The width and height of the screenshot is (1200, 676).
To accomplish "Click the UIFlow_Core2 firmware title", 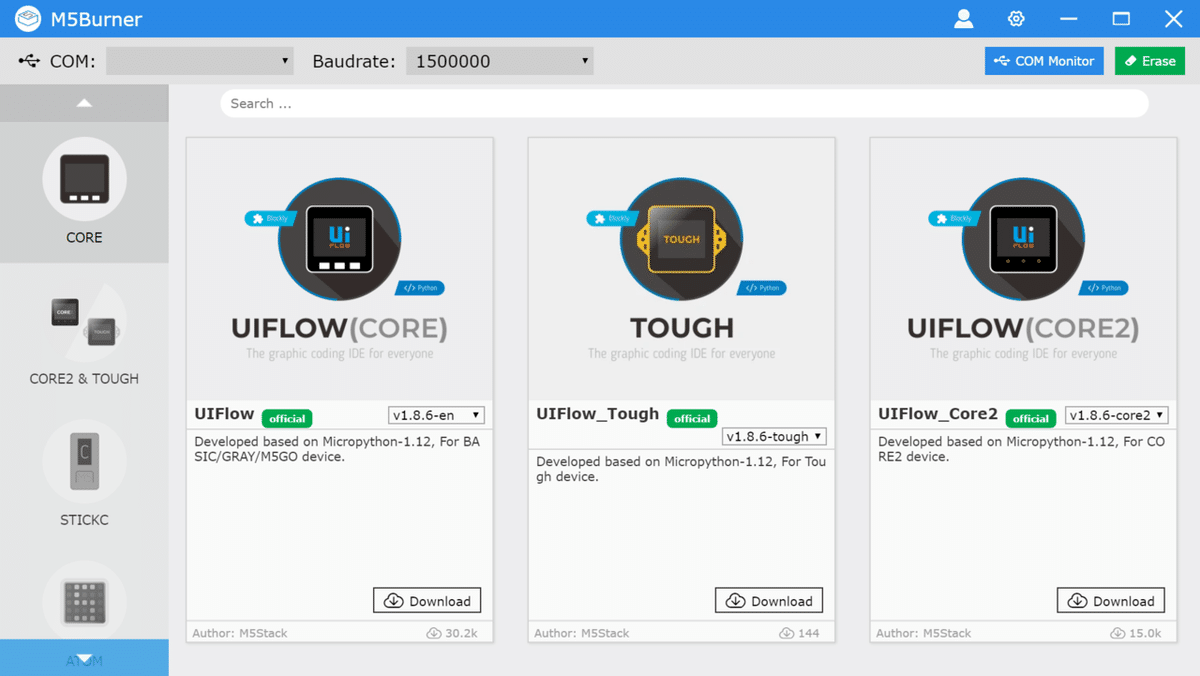I will 938,414.
